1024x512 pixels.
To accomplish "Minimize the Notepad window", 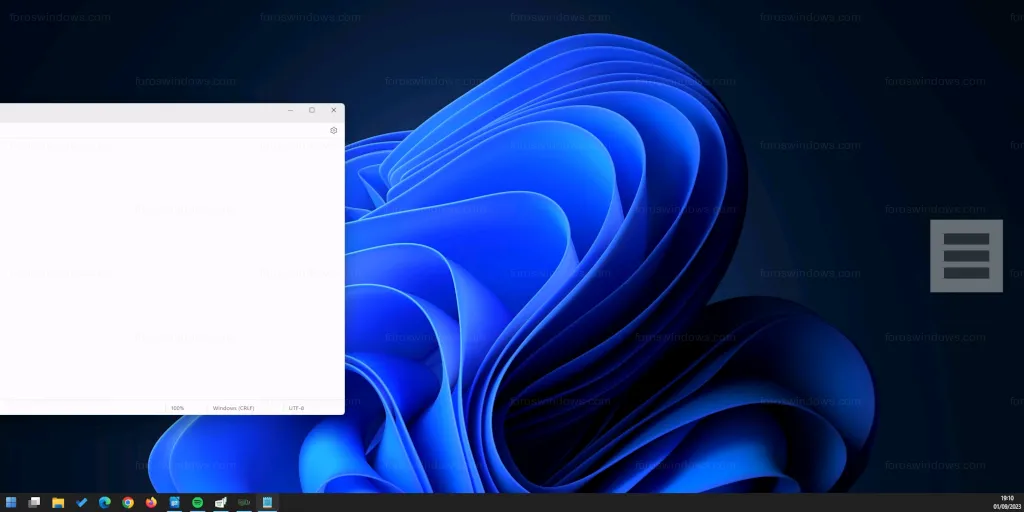I will click(291, 110).
